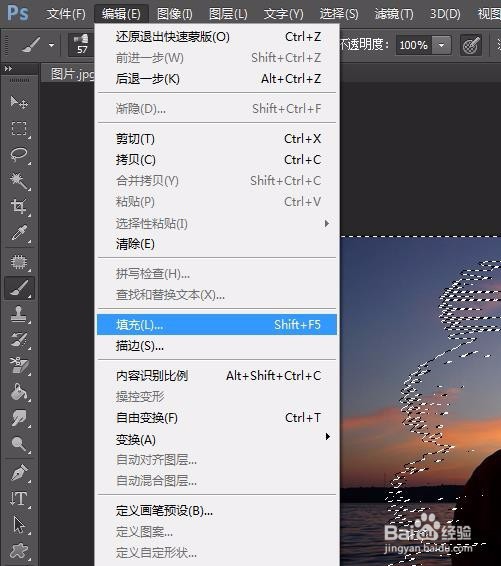Select the History Brush tool
The image size is (501, 566).
pyautogui.click(x=19, y=340)
